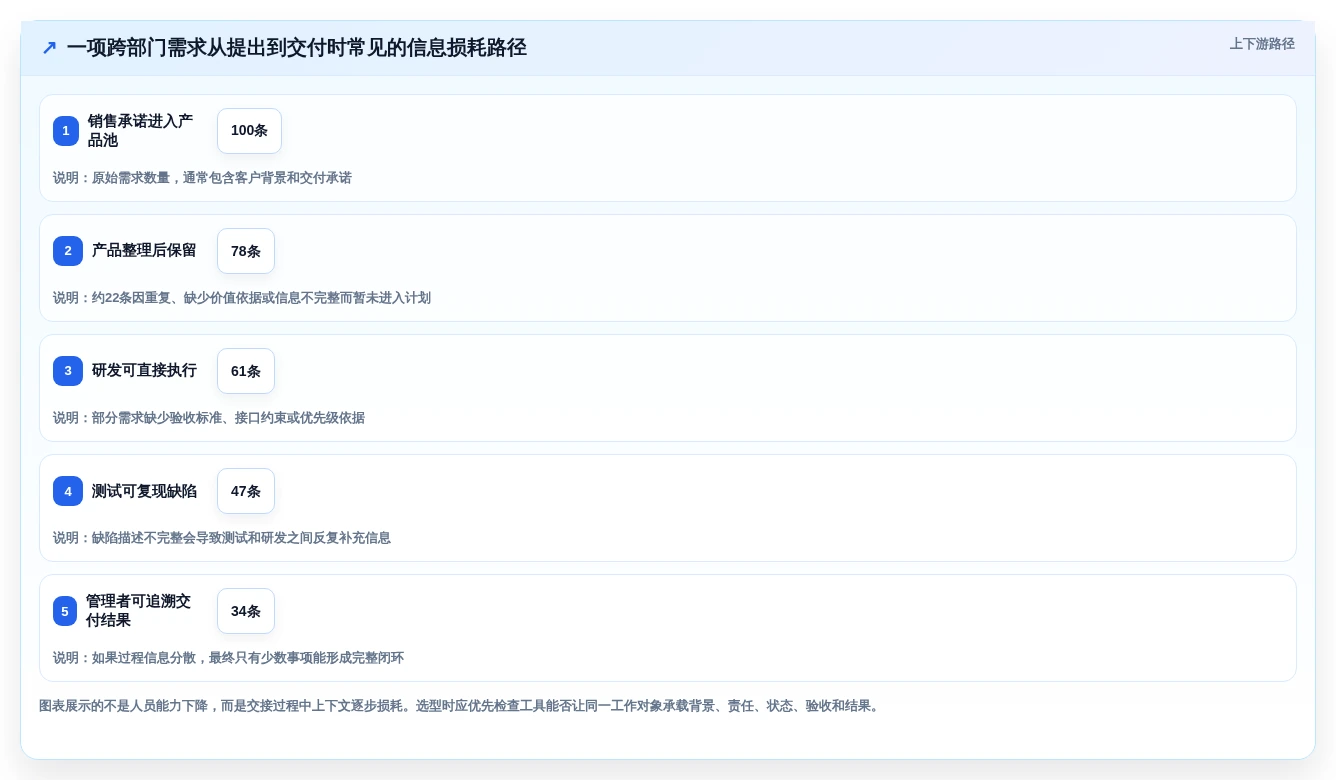The width and height of the screenshot is (1336, 780).
Task: Click the arrow icon beside the chart title
Action: pyautogui.click(x=49, y=48)
